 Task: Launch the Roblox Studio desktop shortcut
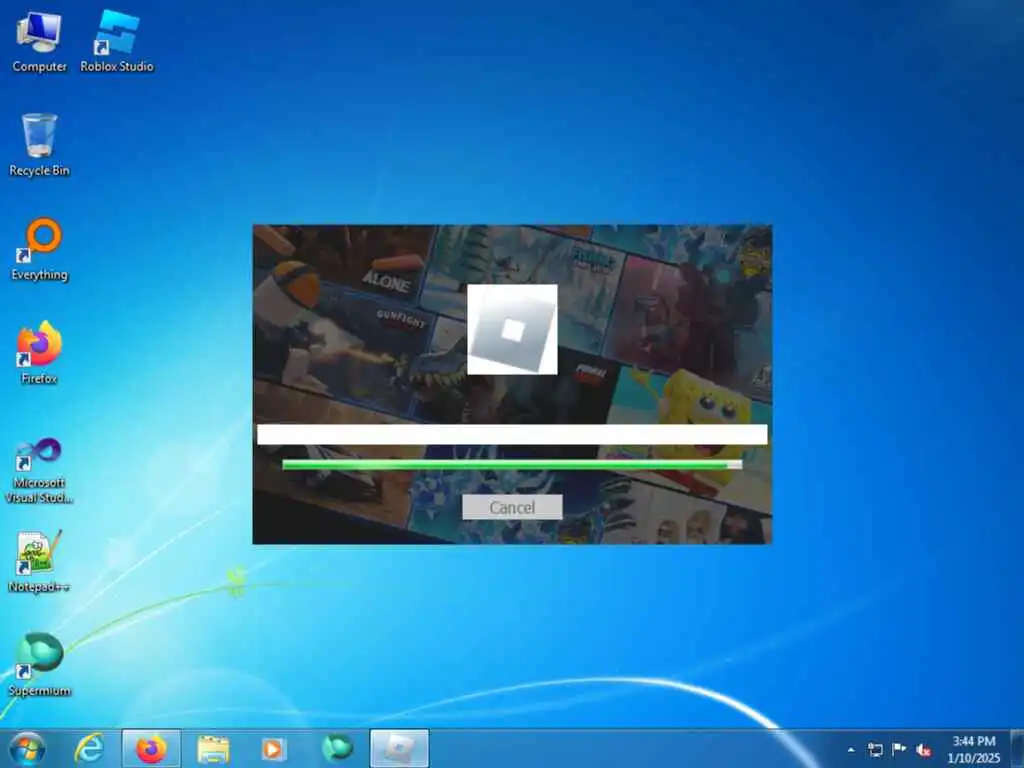click(117, 42)
